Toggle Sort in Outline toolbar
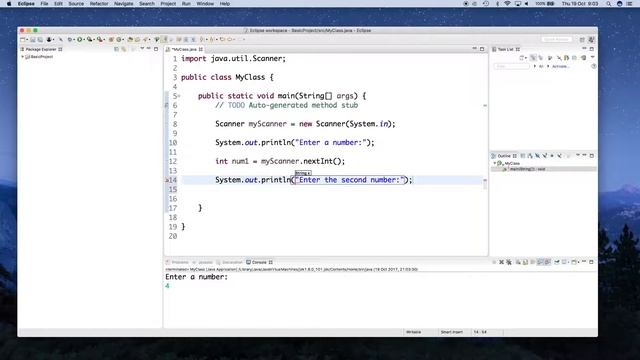The height and width of the screenshot is (360, 640). click(531, 156)
